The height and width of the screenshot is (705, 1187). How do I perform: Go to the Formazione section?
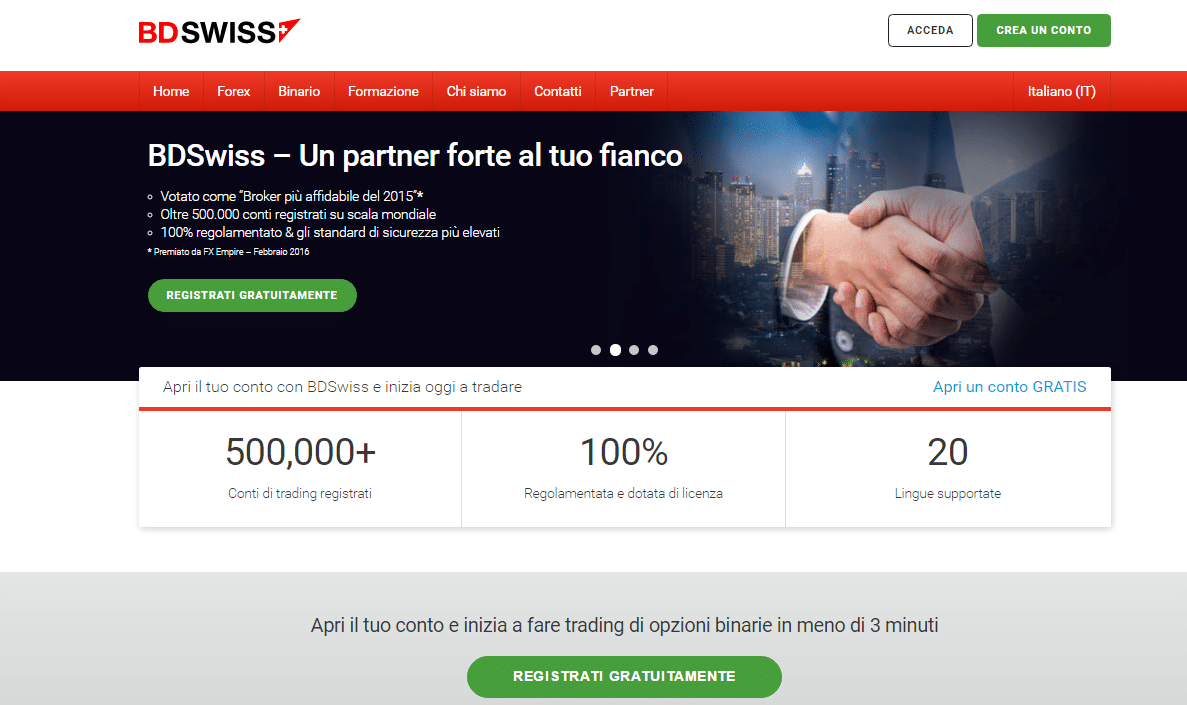pyautogui.click(x=383, y=91)
